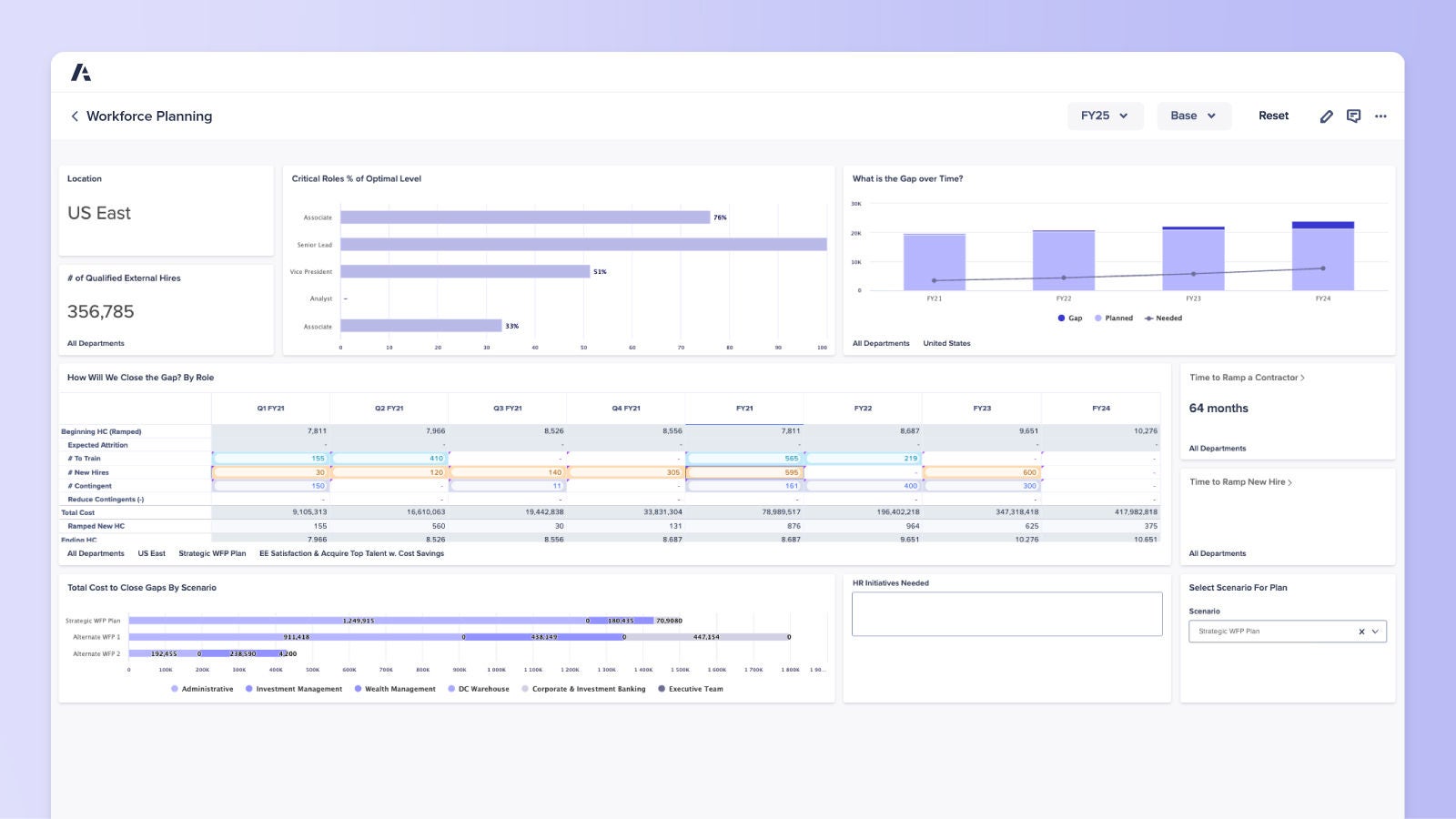Click inside the HR Initiatives Needed text box
Image resolution: width=1456 pixels, height=819 pixels.
1006,613
